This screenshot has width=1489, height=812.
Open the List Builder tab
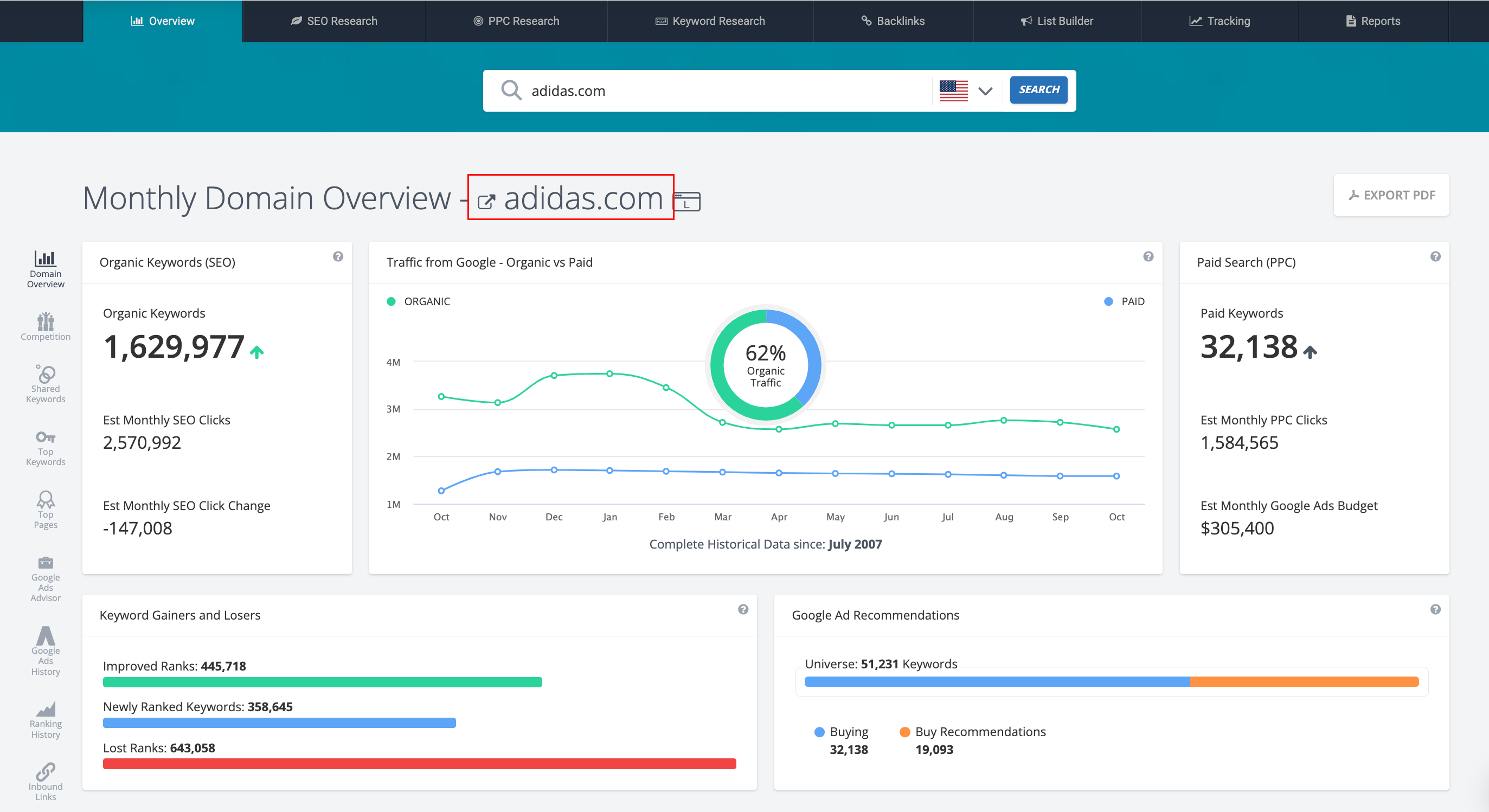click(1057, 21)
